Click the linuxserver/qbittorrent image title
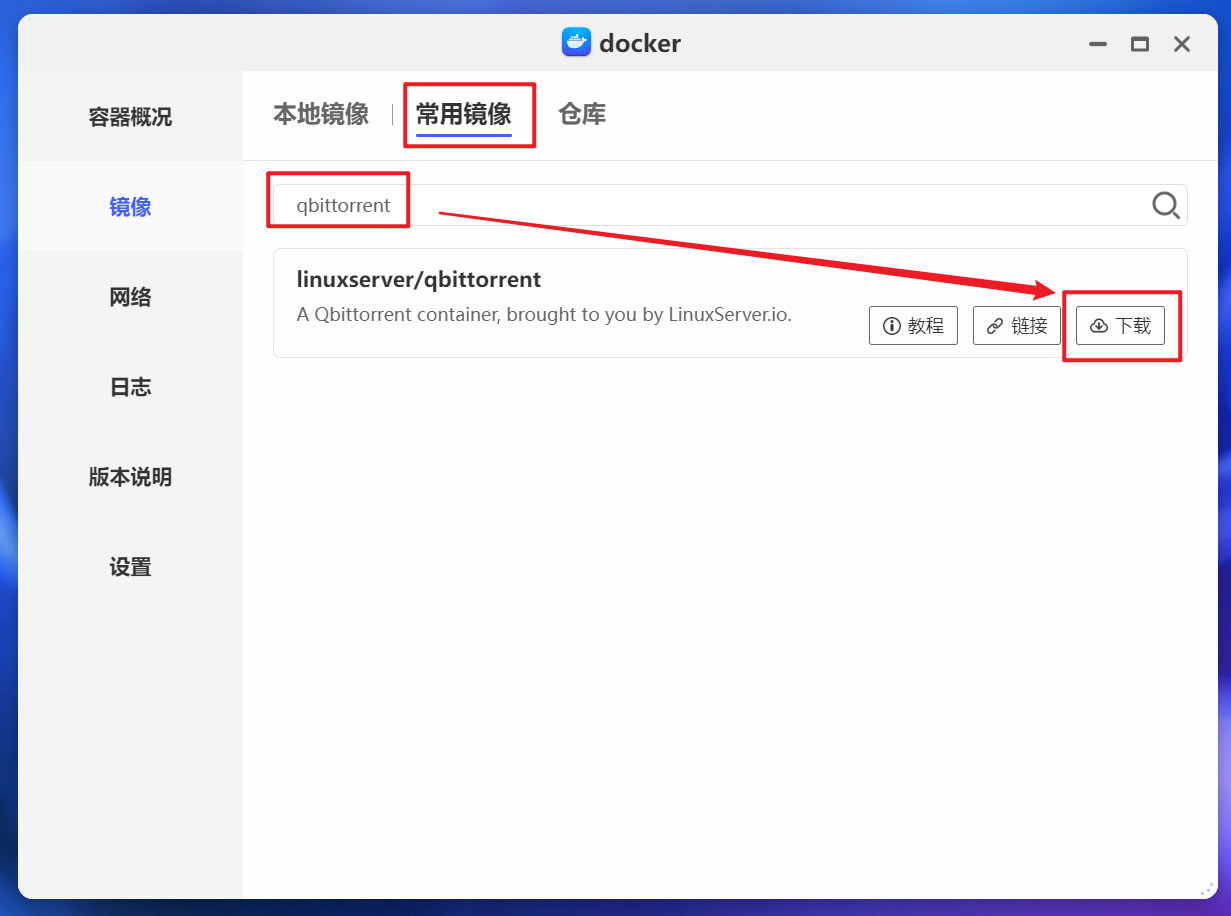Viewport: 1231px width, 916px height. click(x=419, y=280)
